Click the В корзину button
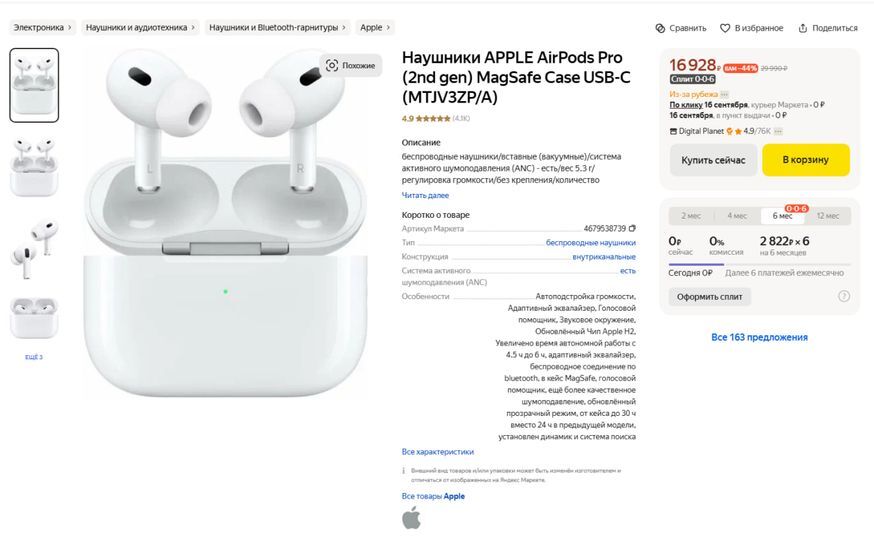 (x=805, y=160)
